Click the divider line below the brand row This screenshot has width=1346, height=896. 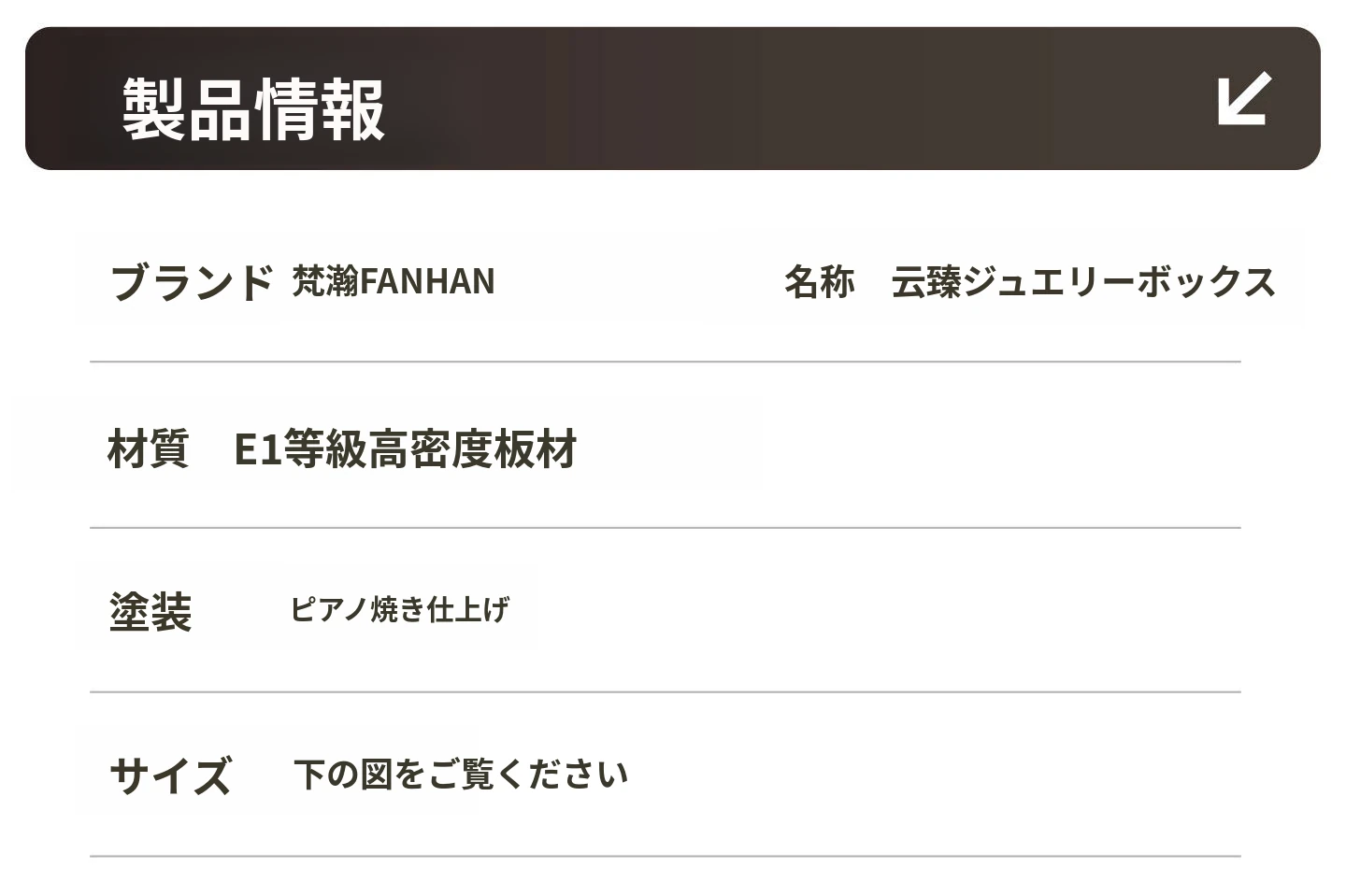pyautogui.click(x=665, y=362)
